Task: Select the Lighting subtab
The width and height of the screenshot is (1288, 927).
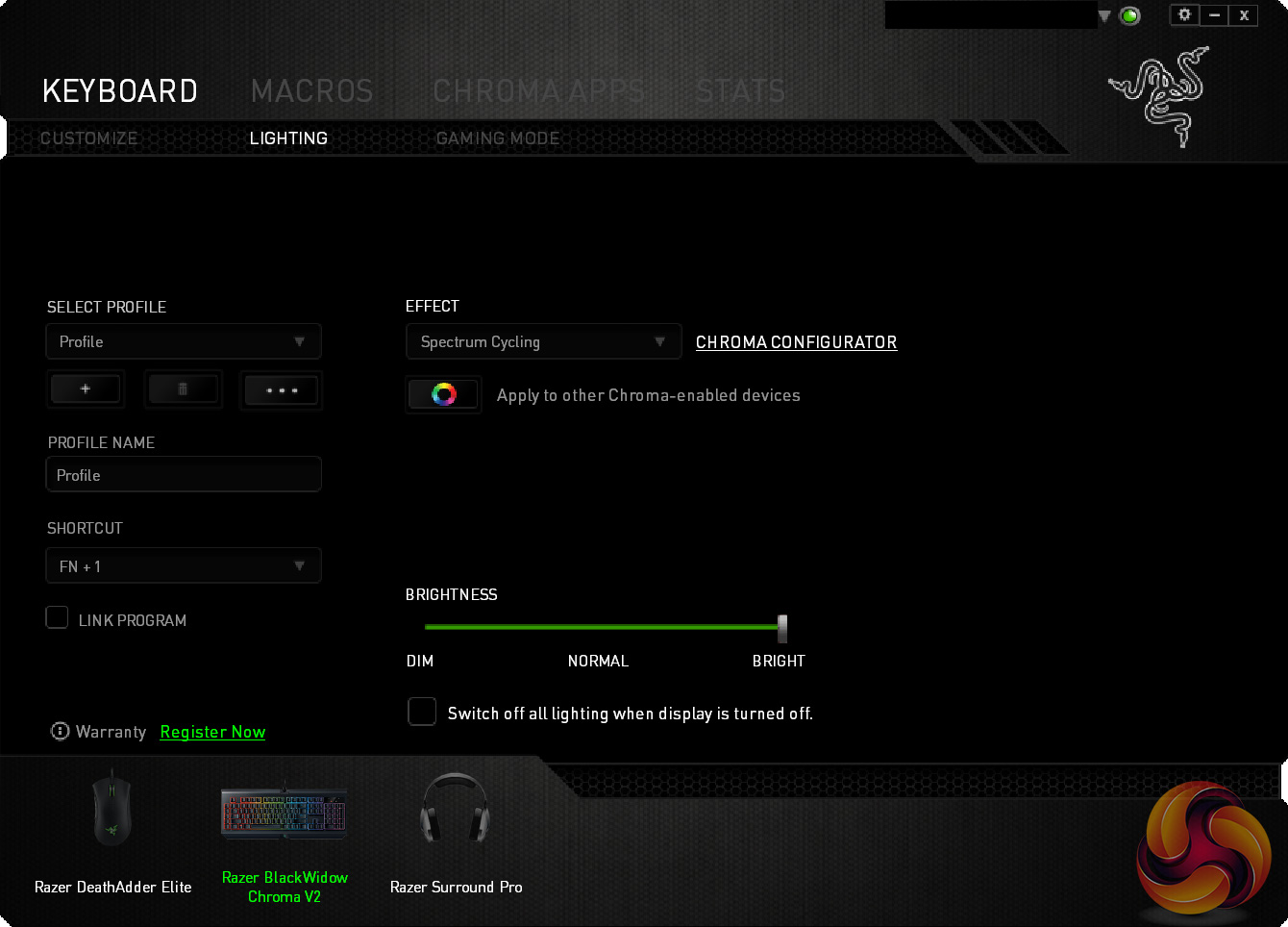Action: pyautogui.click(x=288, y=138)
